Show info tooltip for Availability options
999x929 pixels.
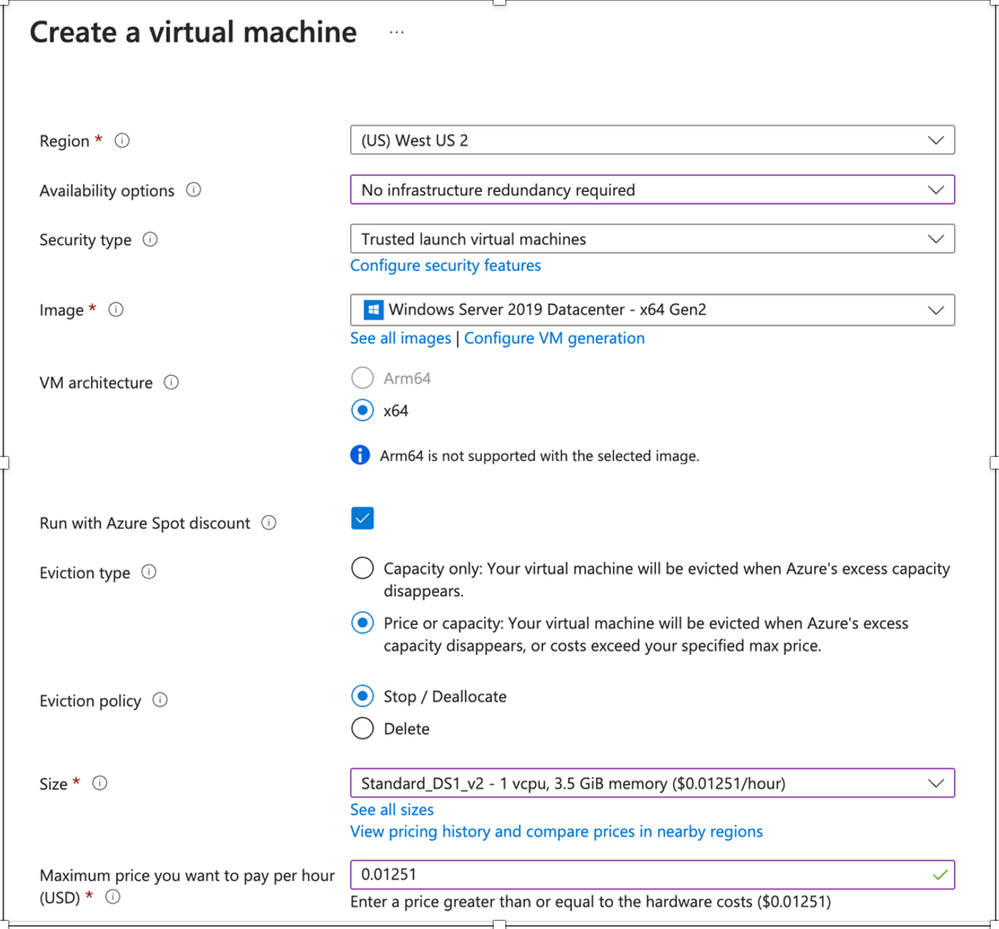click(x=194, y=190)
